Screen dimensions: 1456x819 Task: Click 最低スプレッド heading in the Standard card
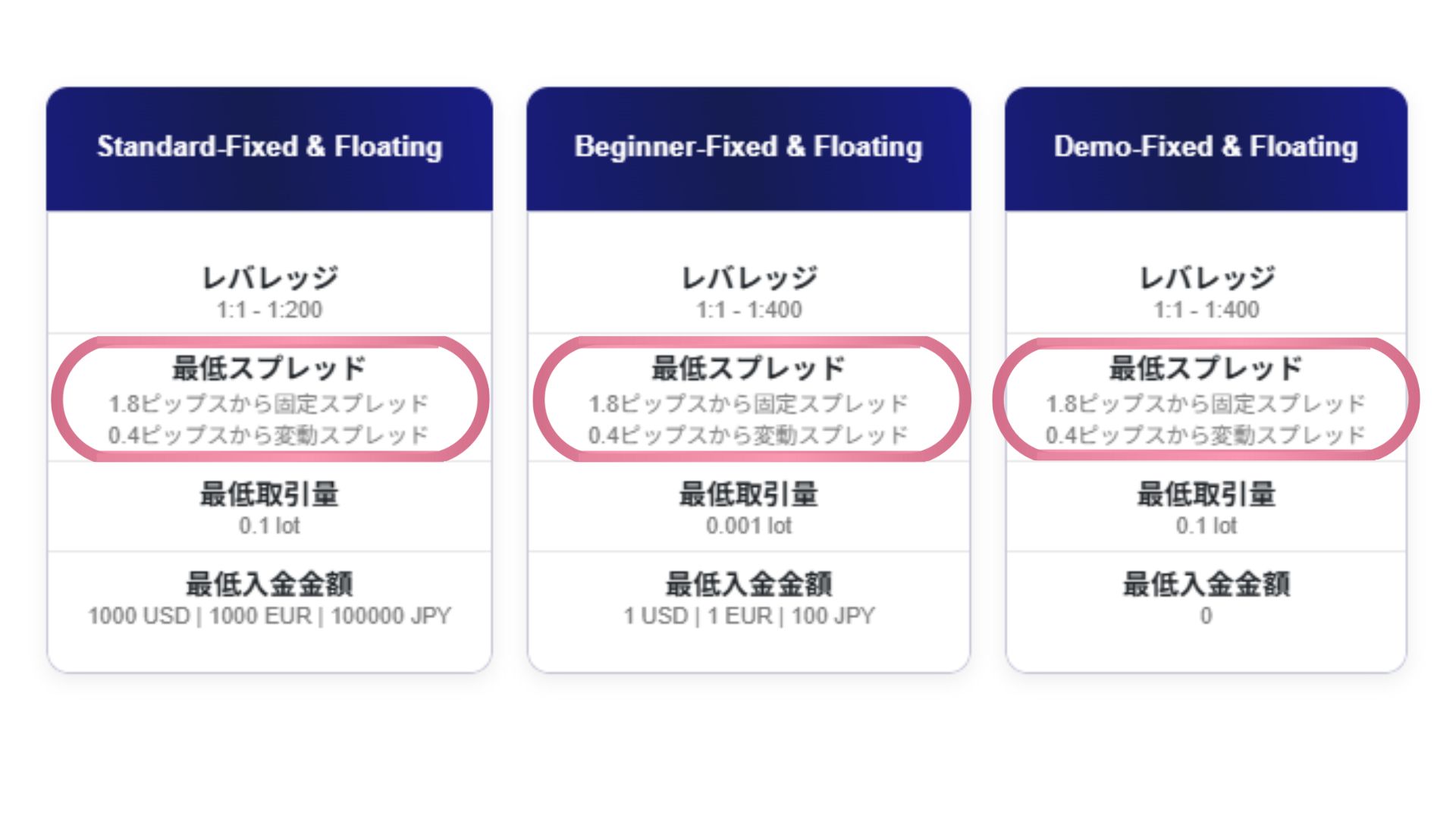[x=269, y=369]
